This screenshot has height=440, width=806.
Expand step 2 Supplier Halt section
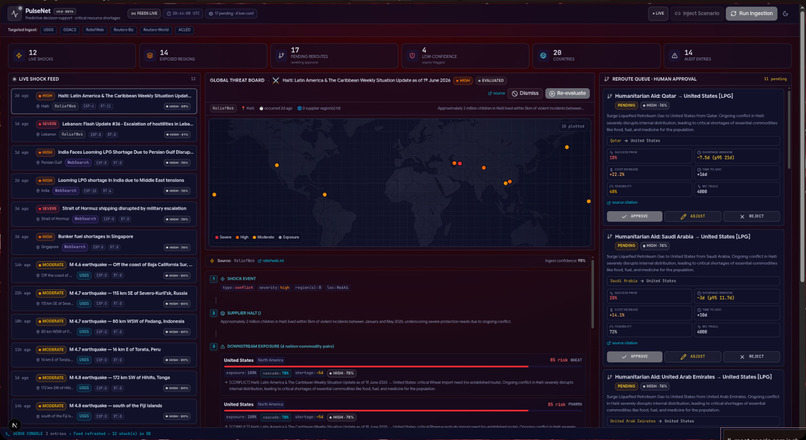(x=213, y=313)
